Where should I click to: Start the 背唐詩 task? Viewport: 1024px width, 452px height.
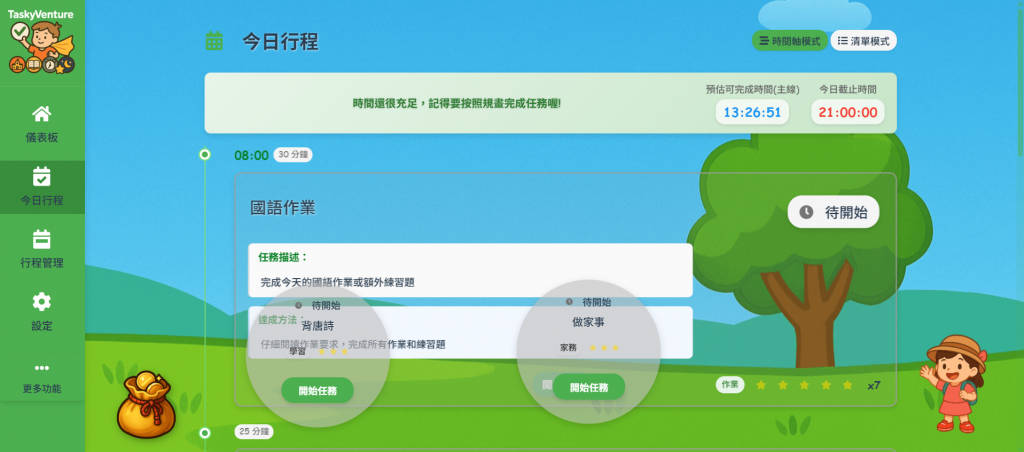point(317,390)
